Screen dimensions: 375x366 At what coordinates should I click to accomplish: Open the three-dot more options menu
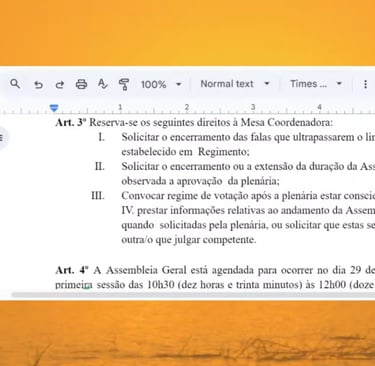click(365, 84)
